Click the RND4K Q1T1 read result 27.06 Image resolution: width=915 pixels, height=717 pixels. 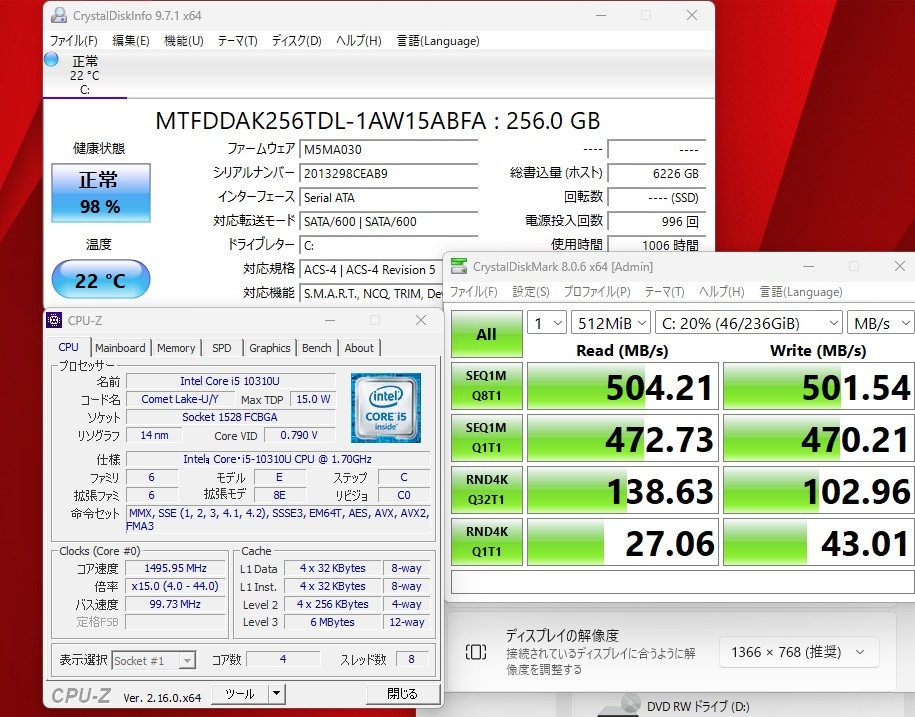(623, 541)
